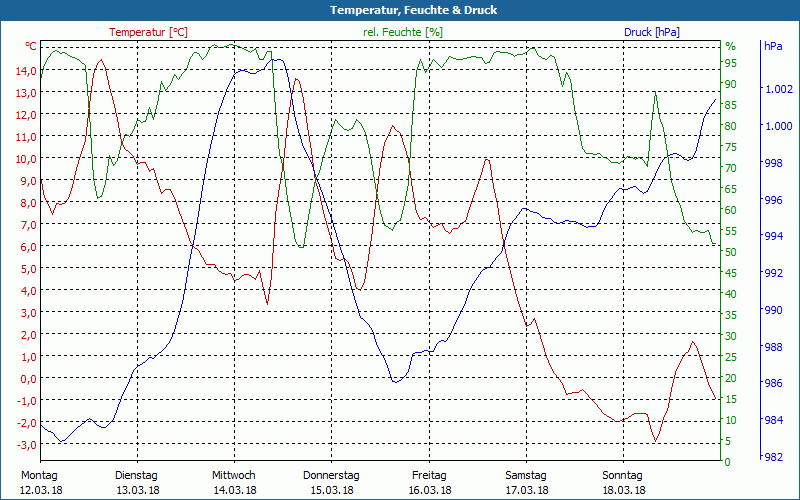Click the 14,0 tick on the temperature axis
Screen dimensions: 800x500
(x=25, y=71)
